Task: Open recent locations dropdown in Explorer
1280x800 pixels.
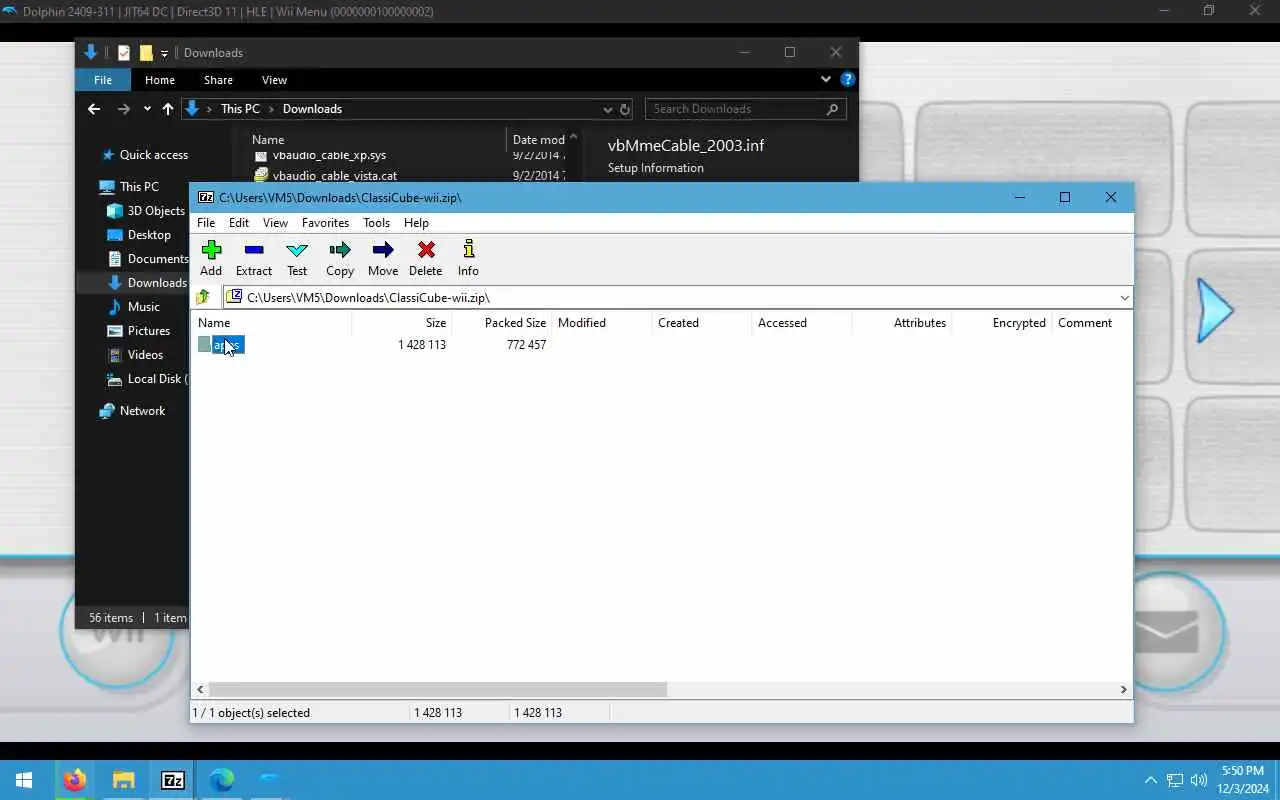Action: point(147,109)
